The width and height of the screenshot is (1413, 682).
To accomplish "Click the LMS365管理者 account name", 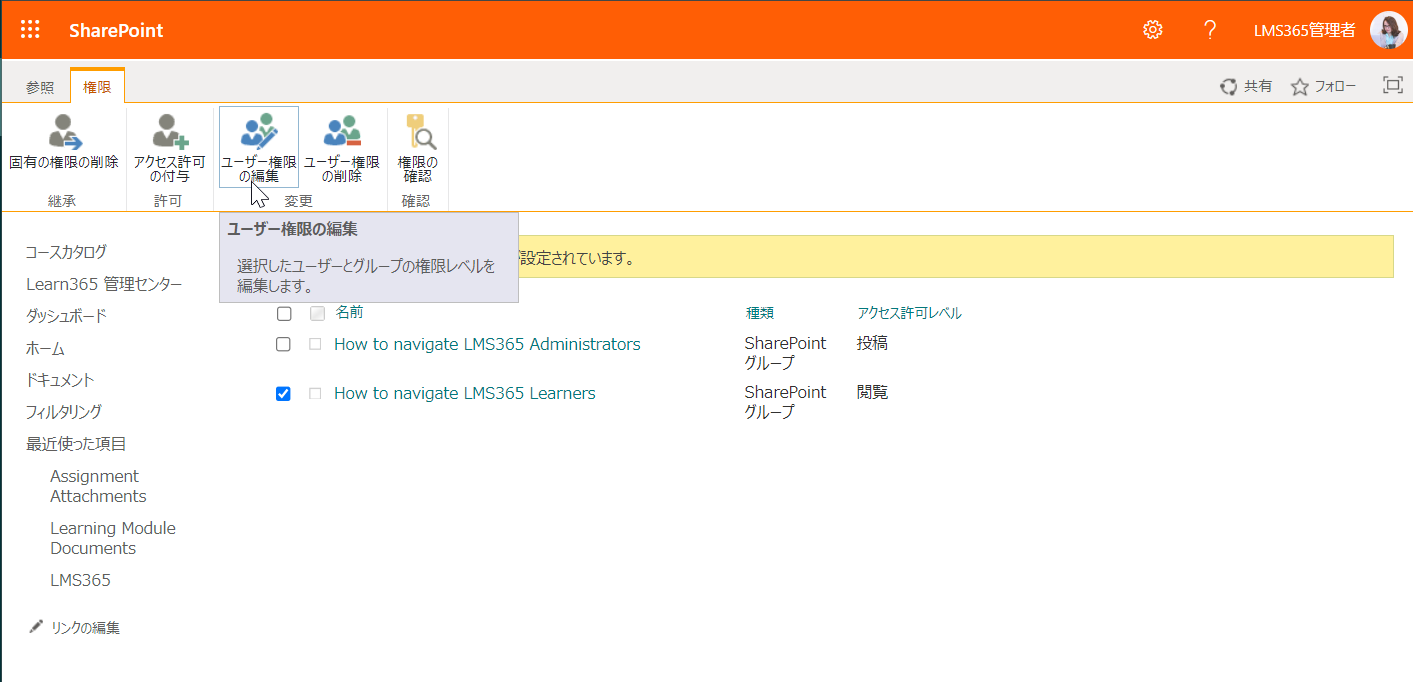I will coord(1305,30).
